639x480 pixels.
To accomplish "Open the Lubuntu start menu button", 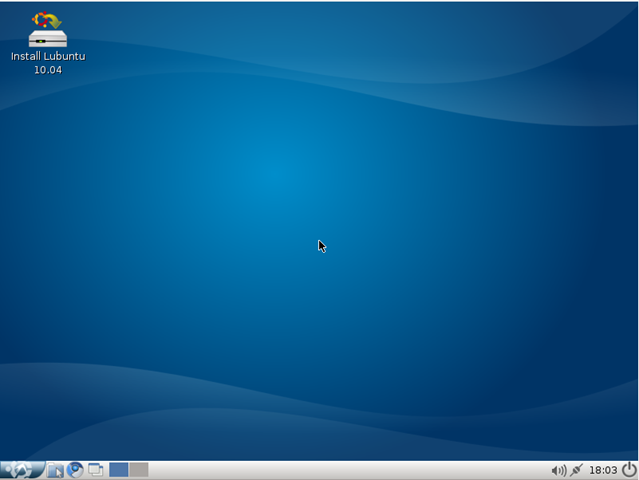I will [x=22, y=470].
